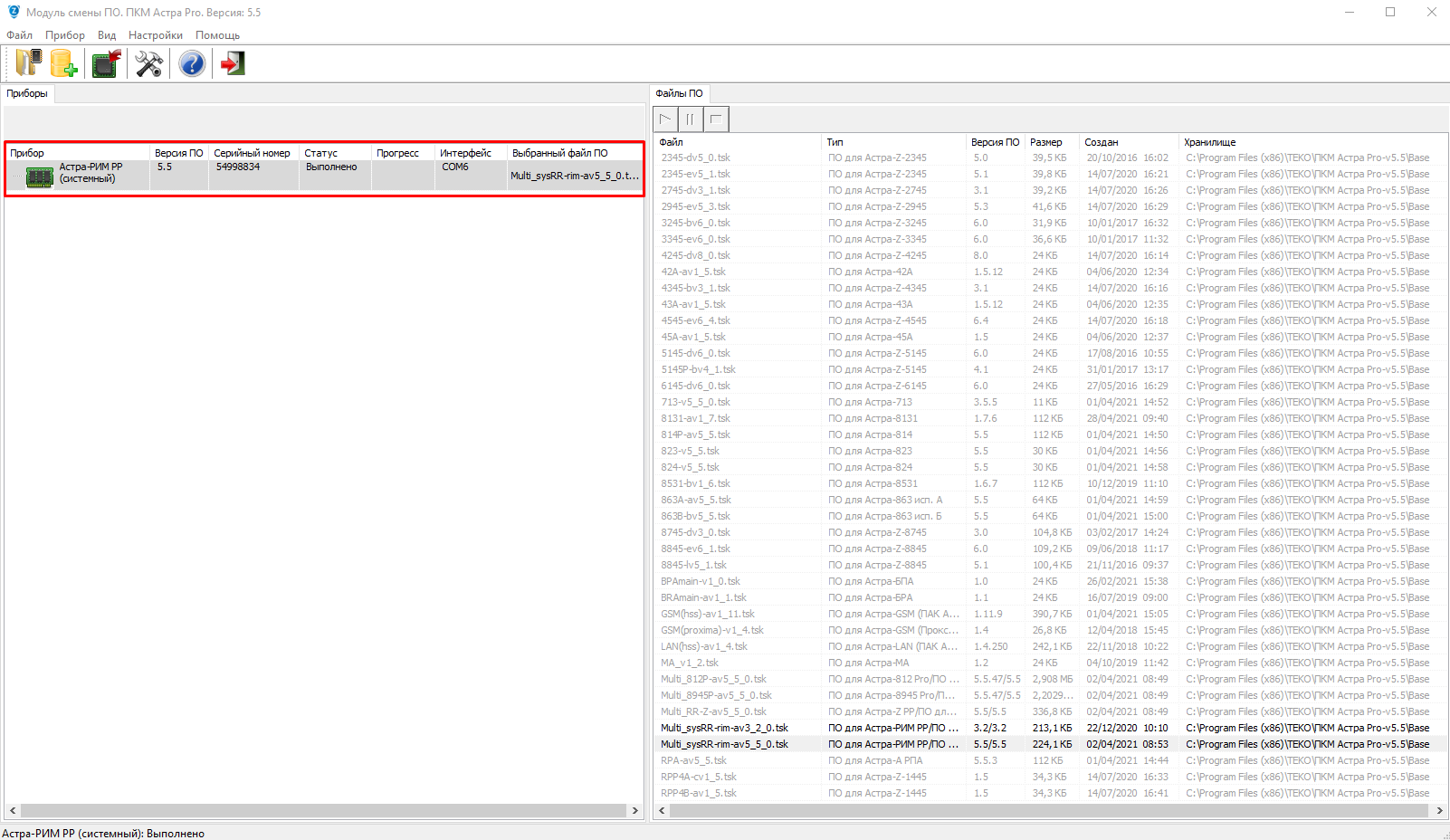Sort files by Файл column header

[739, 142]
